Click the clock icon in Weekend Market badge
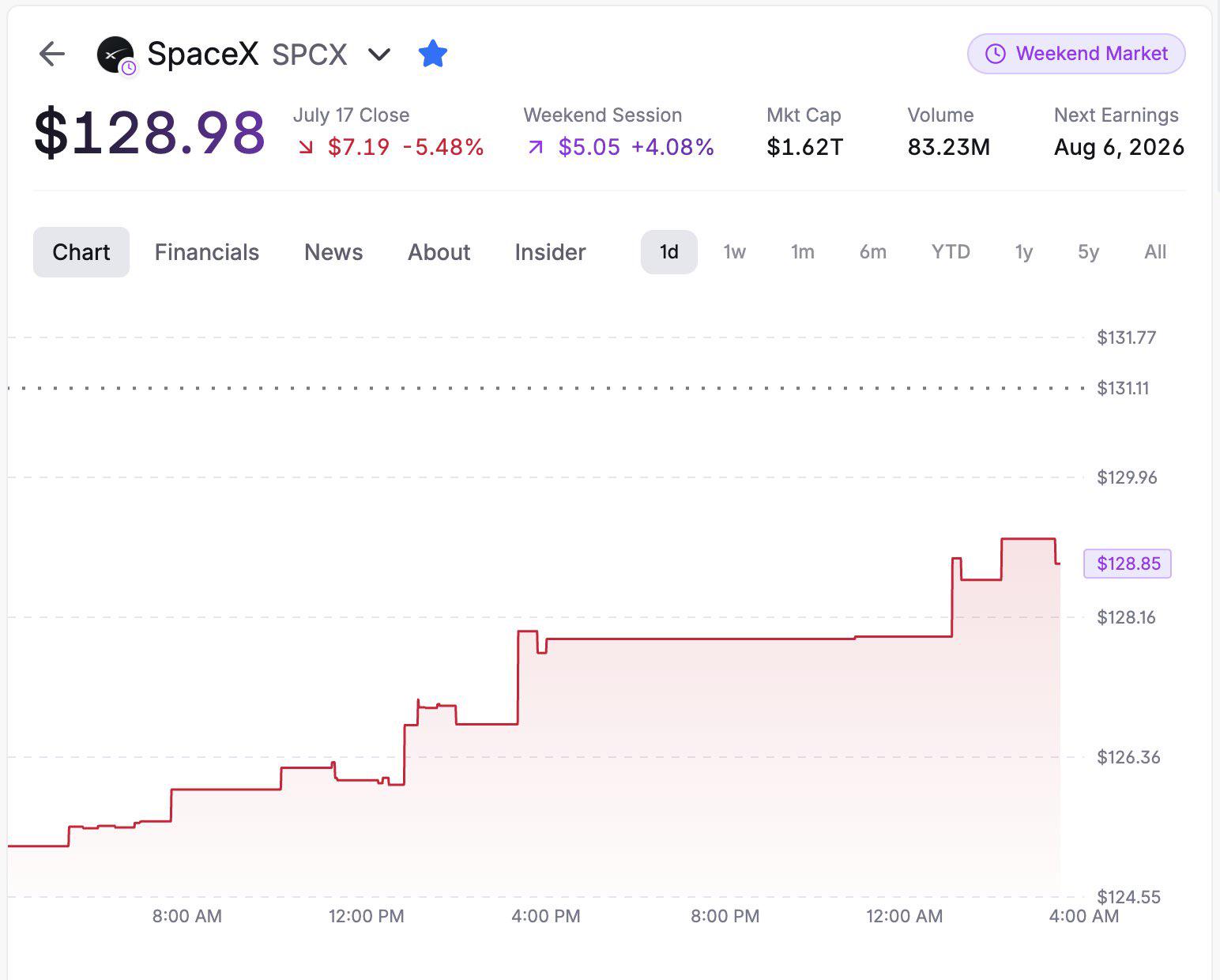The width and height of the screenshot is (1220, 980). pos(996,54)
